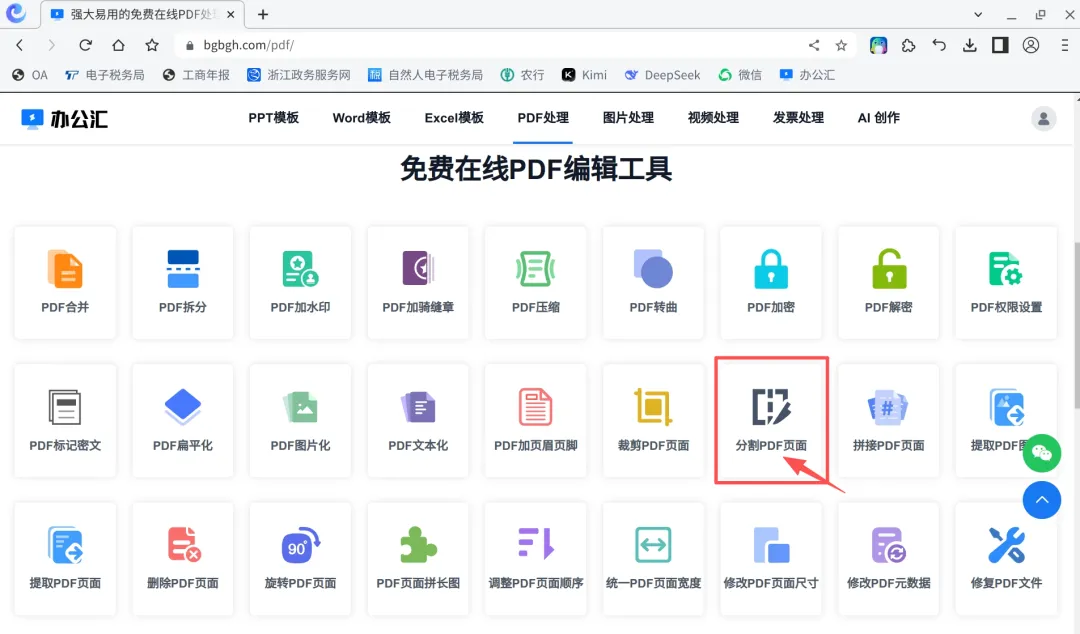The width and height of the screenshot is (1080, 634).
Task: Open the 办公汇 bookmark in bookmarks bar
Action: tap(807, 75)
